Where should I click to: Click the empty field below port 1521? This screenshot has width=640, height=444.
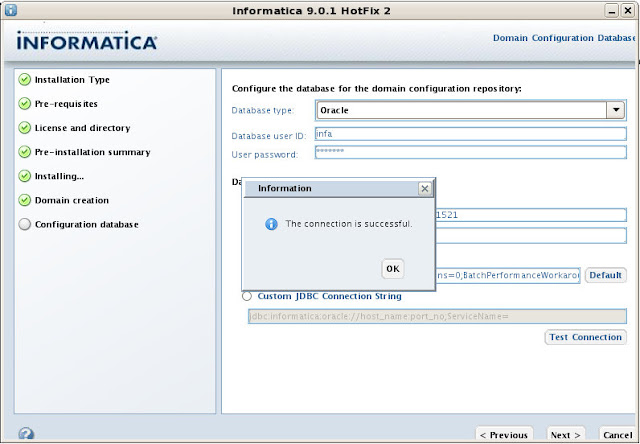531,236
